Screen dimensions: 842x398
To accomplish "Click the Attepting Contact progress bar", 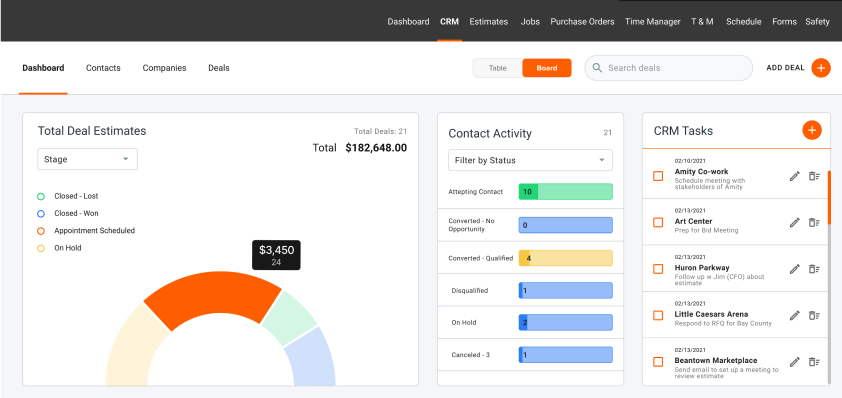I will 565,192.
